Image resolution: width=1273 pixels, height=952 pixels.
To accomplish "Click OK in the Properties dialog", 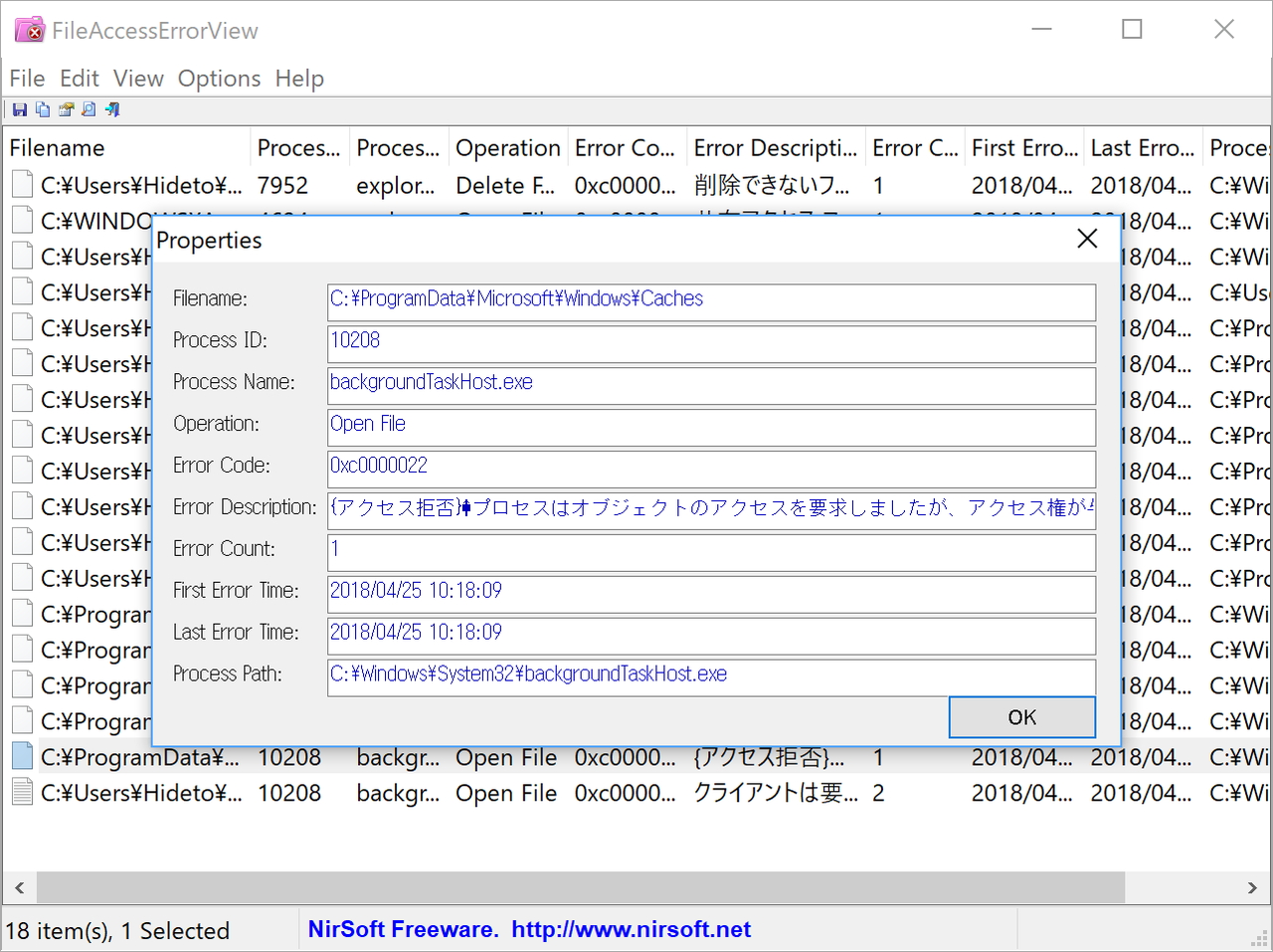I will (x=1022, y=717).
